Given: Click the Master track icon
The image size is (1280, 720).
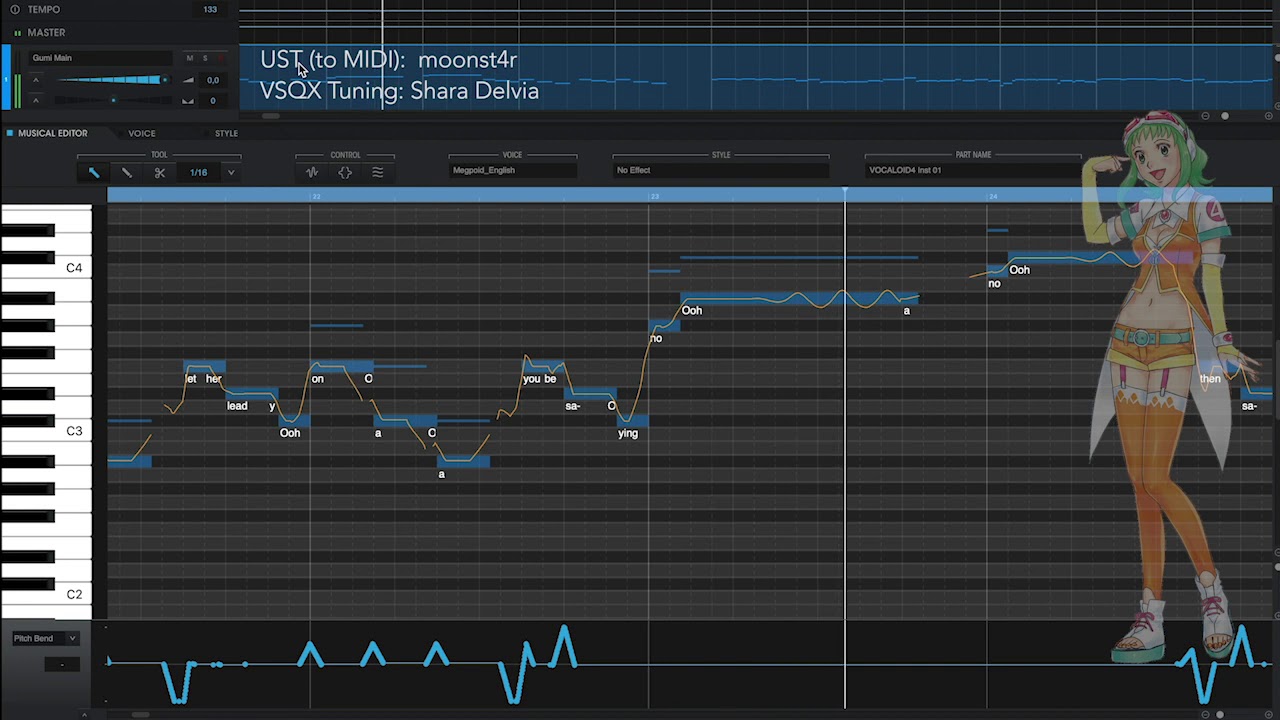Looking at the screenshot, I should pos(18,33).
